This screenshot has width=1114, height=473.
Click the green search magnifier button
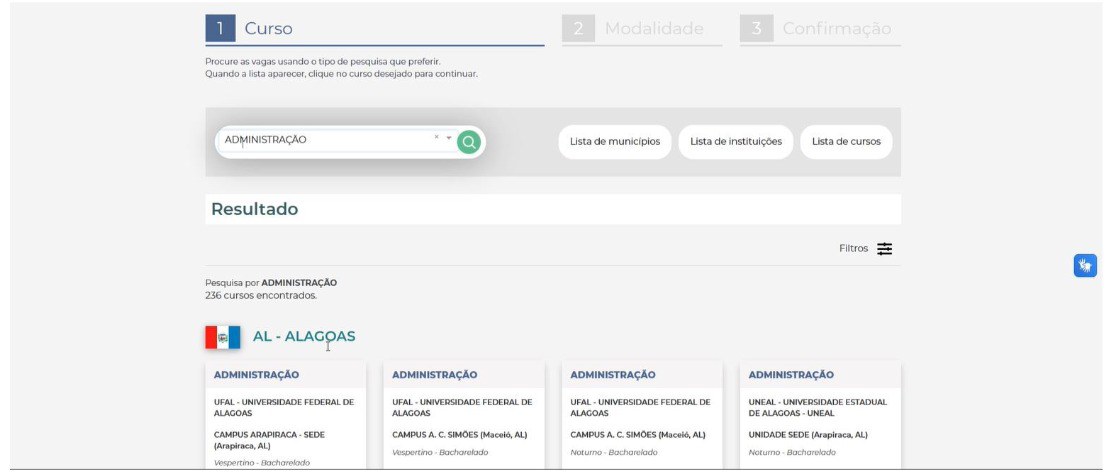click(x=468, y=142)
